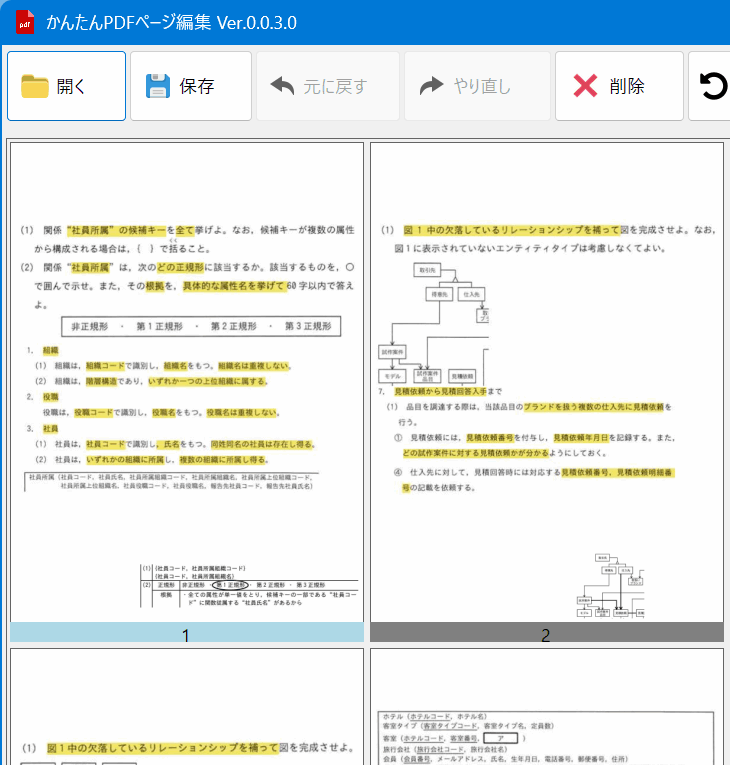Click the gray page number 2 bar
730x765 pixels.
click(547, 633)
